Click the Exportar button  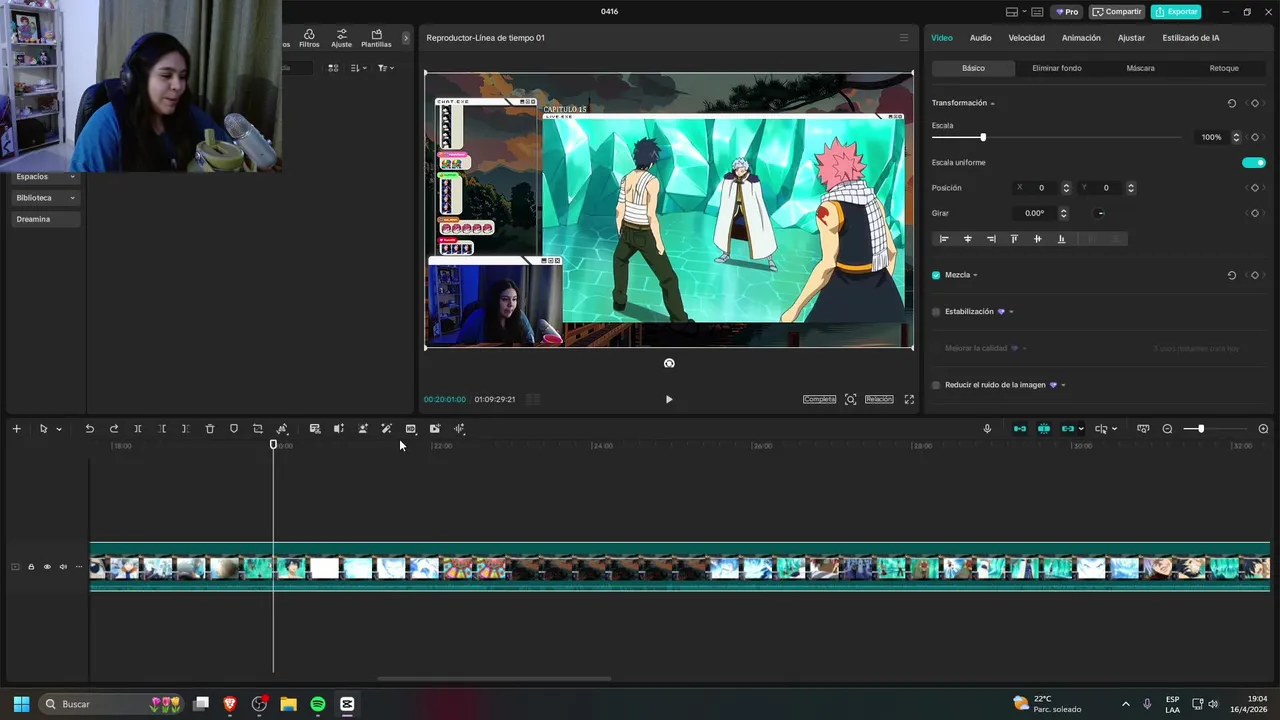[x=1176, y=12]
